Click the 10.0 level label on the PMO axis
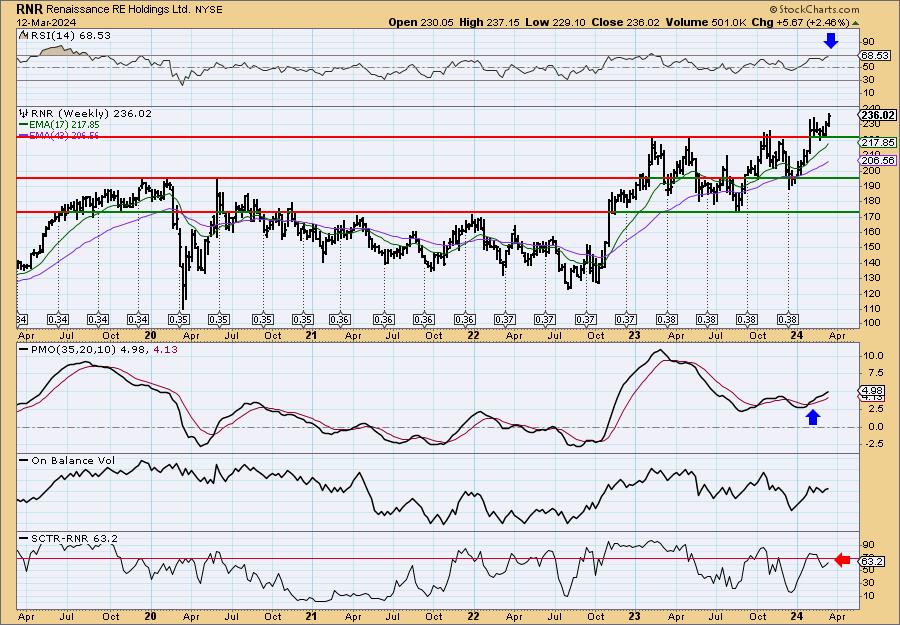This screenshot has height=625, width=900. tap(873, 355)
